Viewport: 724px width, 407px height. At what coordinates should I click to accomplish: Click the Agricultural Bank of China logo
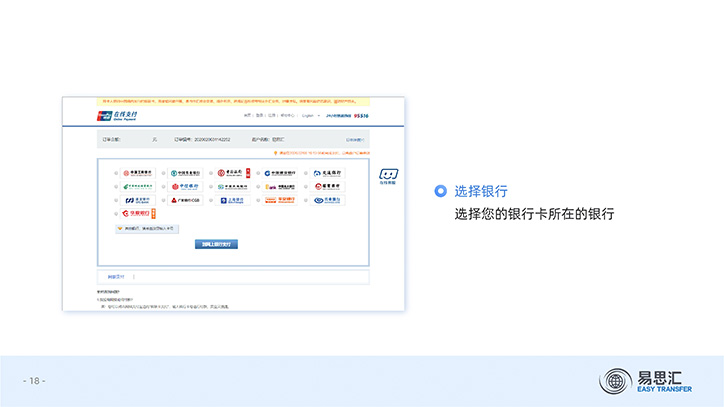coord(186,172)
